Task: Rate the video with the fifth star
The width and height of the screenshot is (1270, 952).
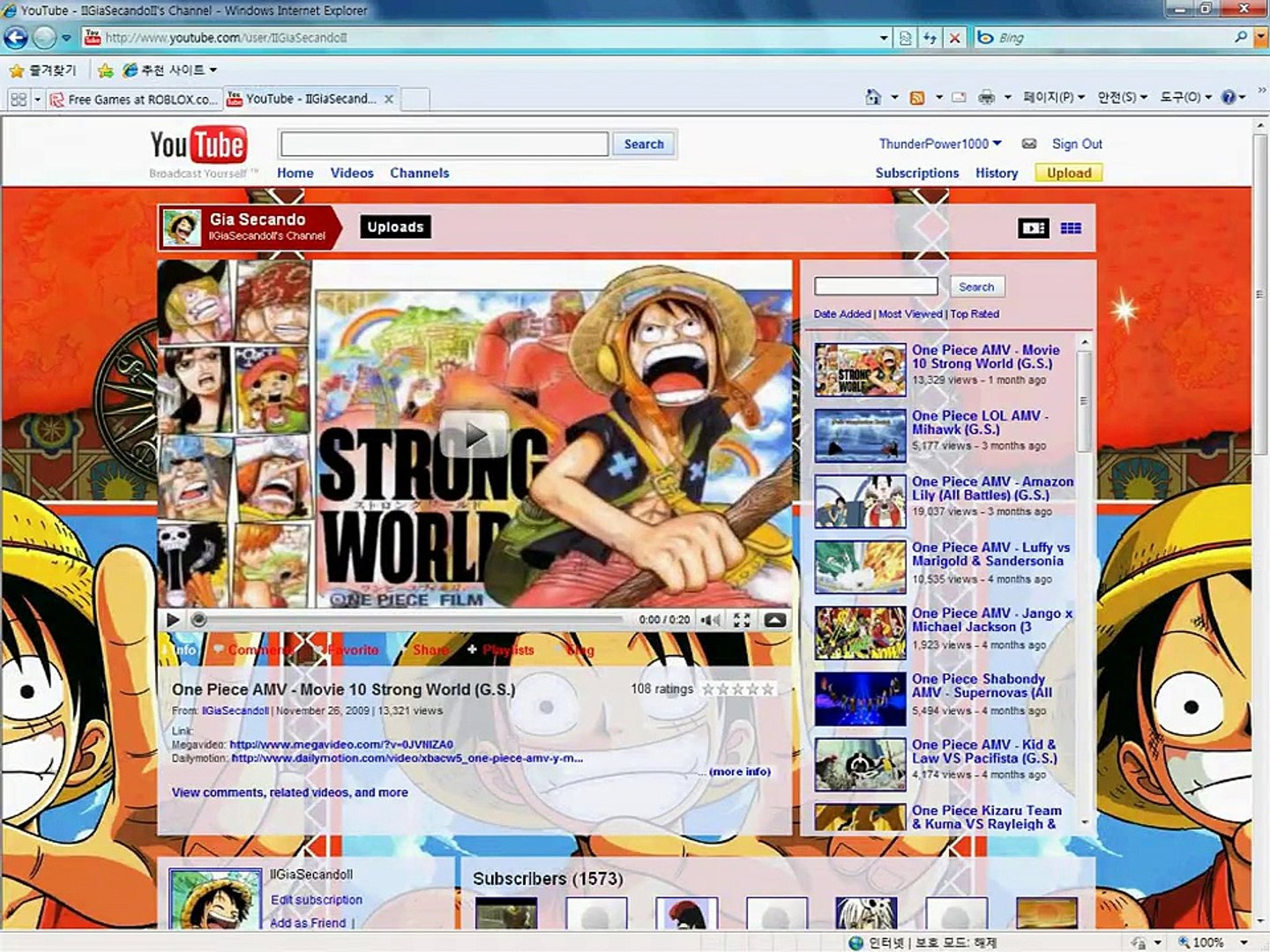Action: click(768, 689)
